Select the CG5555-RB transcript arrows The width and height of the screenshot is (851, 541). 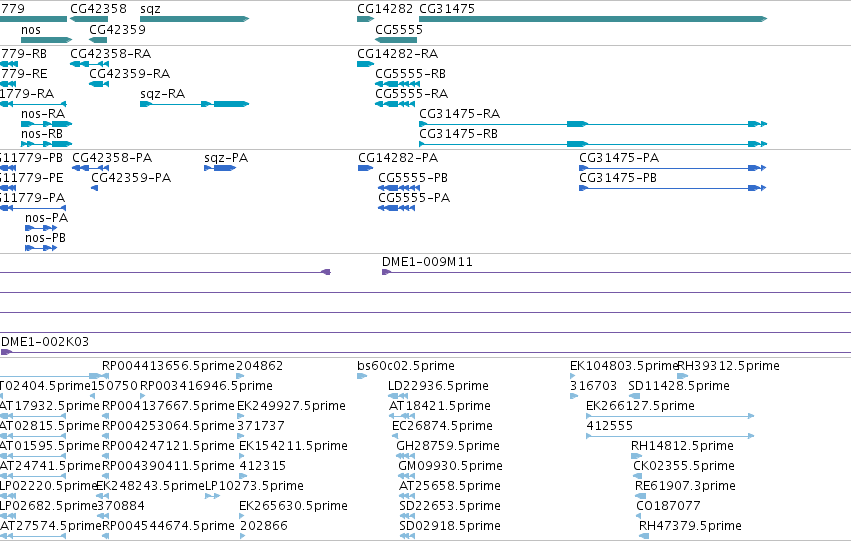(x=397, y=84)
